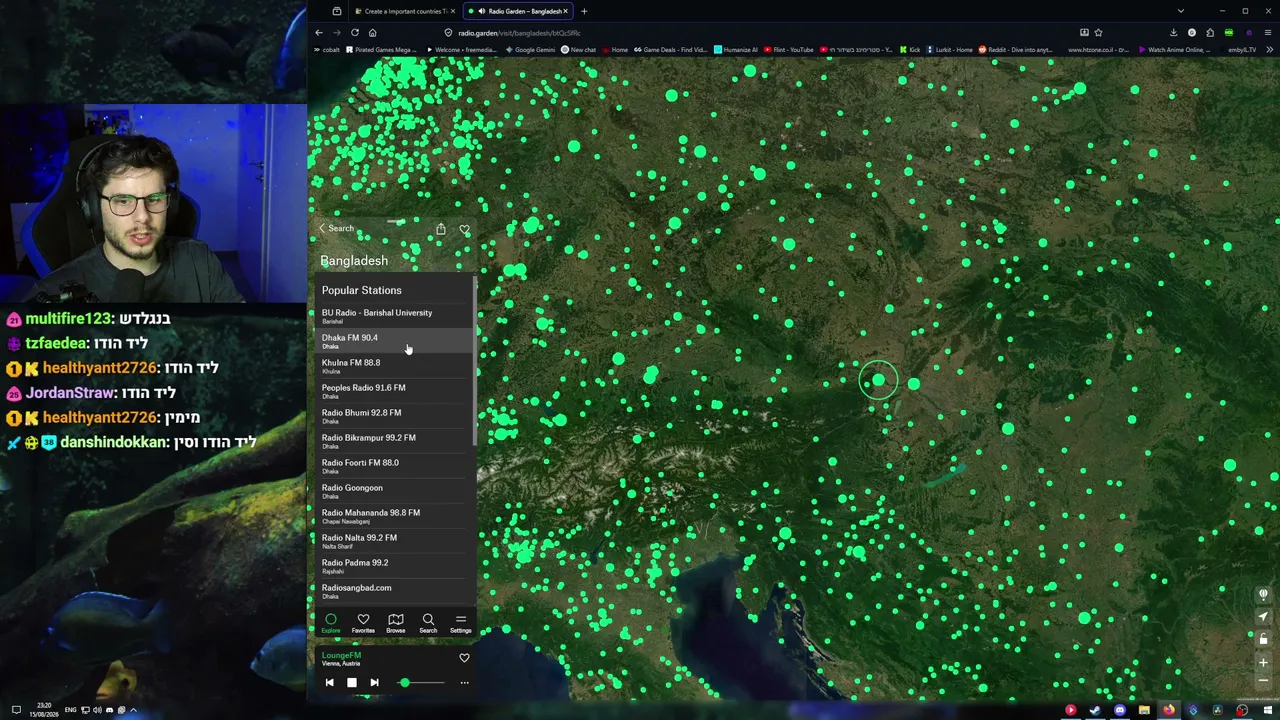The height and width of the screenshot is (720, 1280).
Task: Go back in browser history
Action: [x=319, y=32]
